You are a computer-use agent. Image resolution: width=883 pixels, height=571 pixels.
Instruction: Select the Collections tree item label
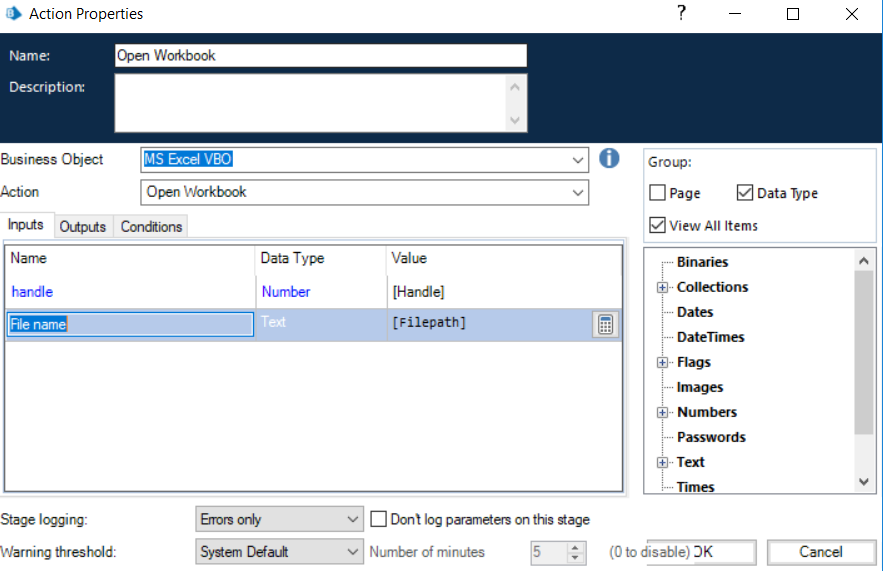(712, 287)
